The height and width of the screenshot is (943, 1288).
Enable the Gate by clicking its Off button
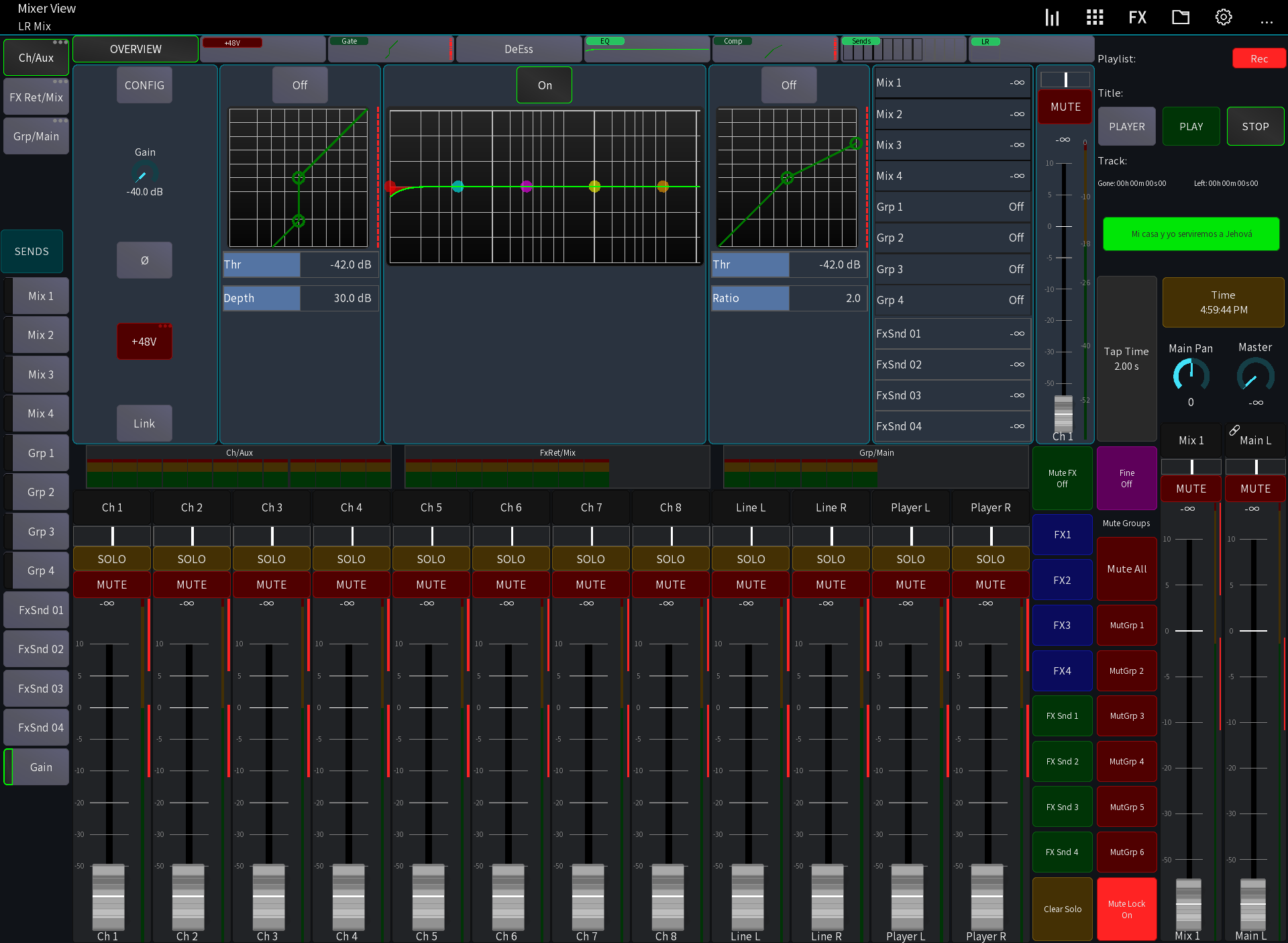(299, 85)
